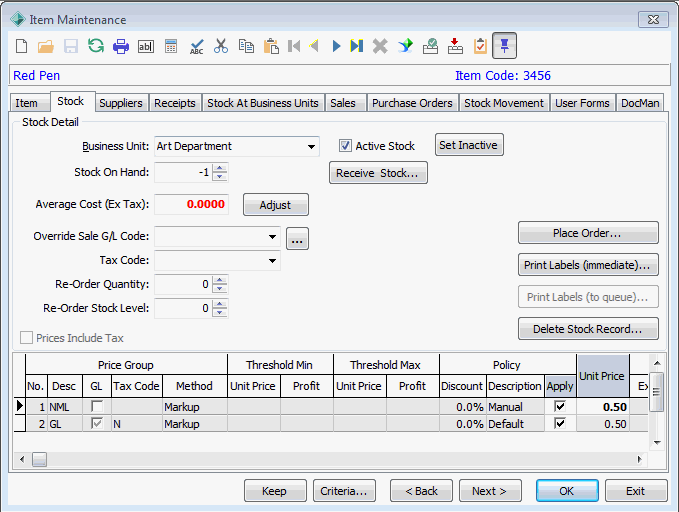Image resolution: width=679 pixels, height=512 pixels.
Task: Click the Place Order... button
Action: [x=588, y=233]
